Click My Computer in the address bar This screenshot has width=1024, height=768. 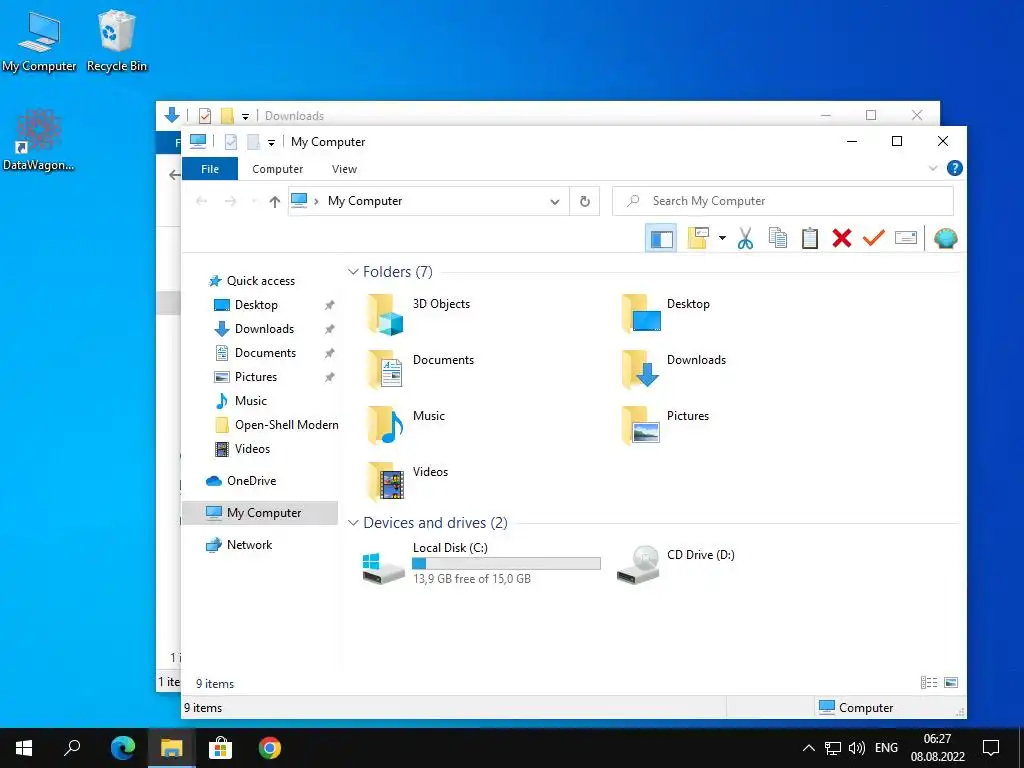click(x=365, y=201)
